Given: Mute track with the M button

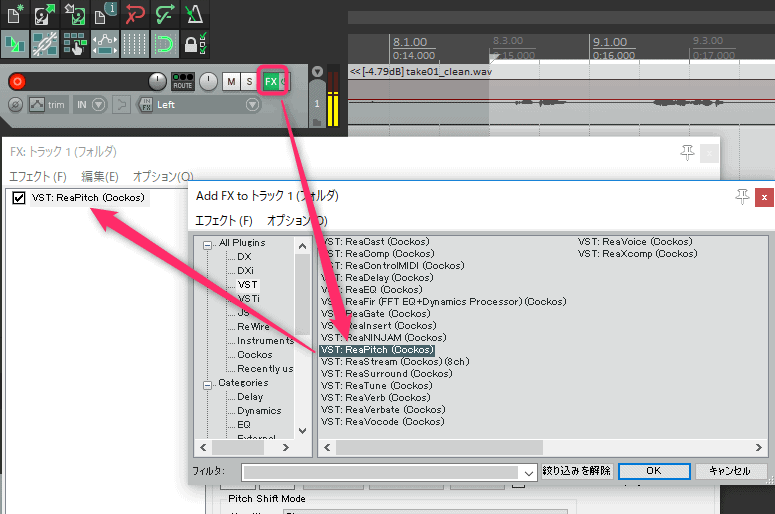Looking at the screenshot, I should [x=231, y=82].
